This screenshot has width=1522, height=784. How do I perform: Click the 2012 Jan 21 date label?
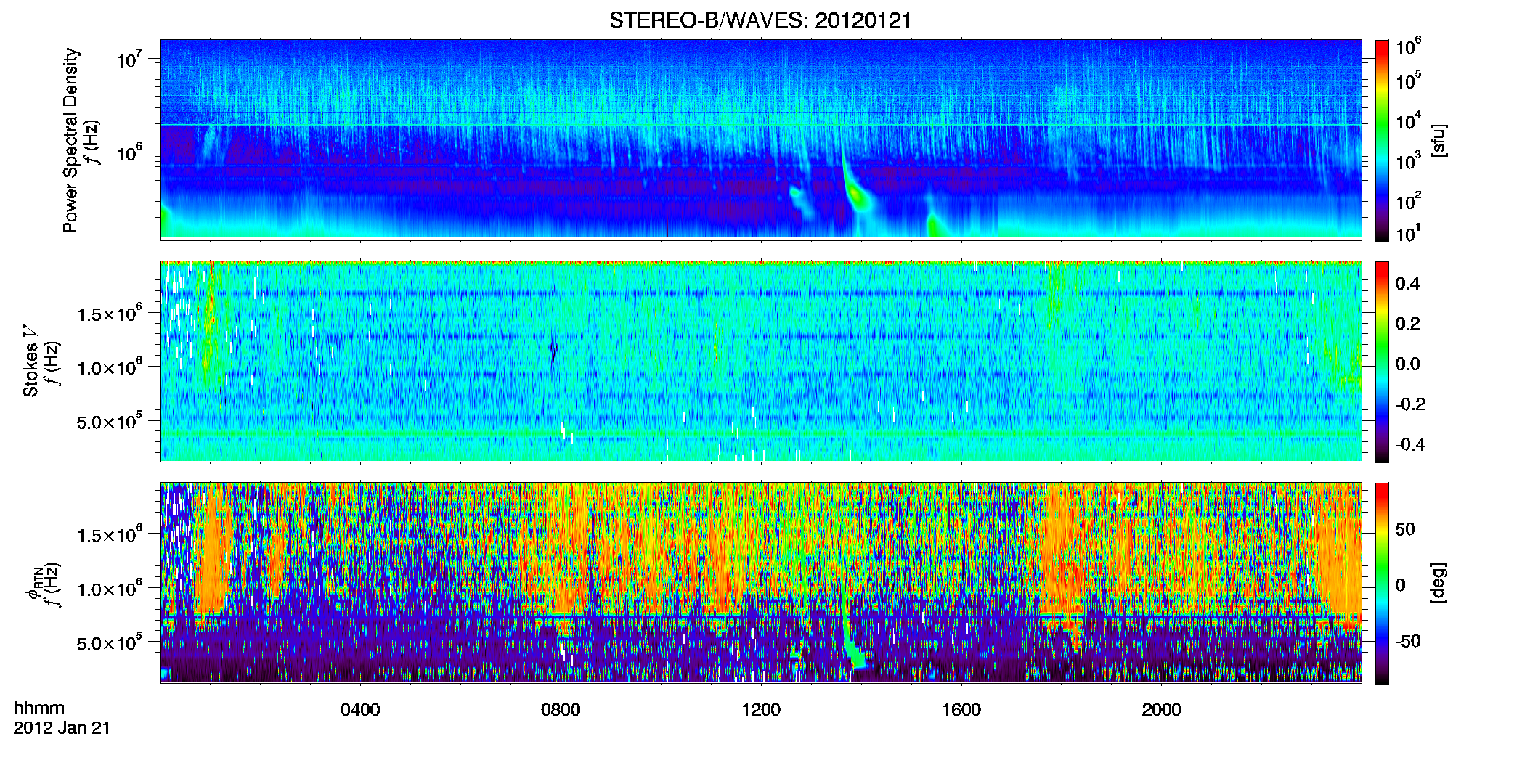62,728
